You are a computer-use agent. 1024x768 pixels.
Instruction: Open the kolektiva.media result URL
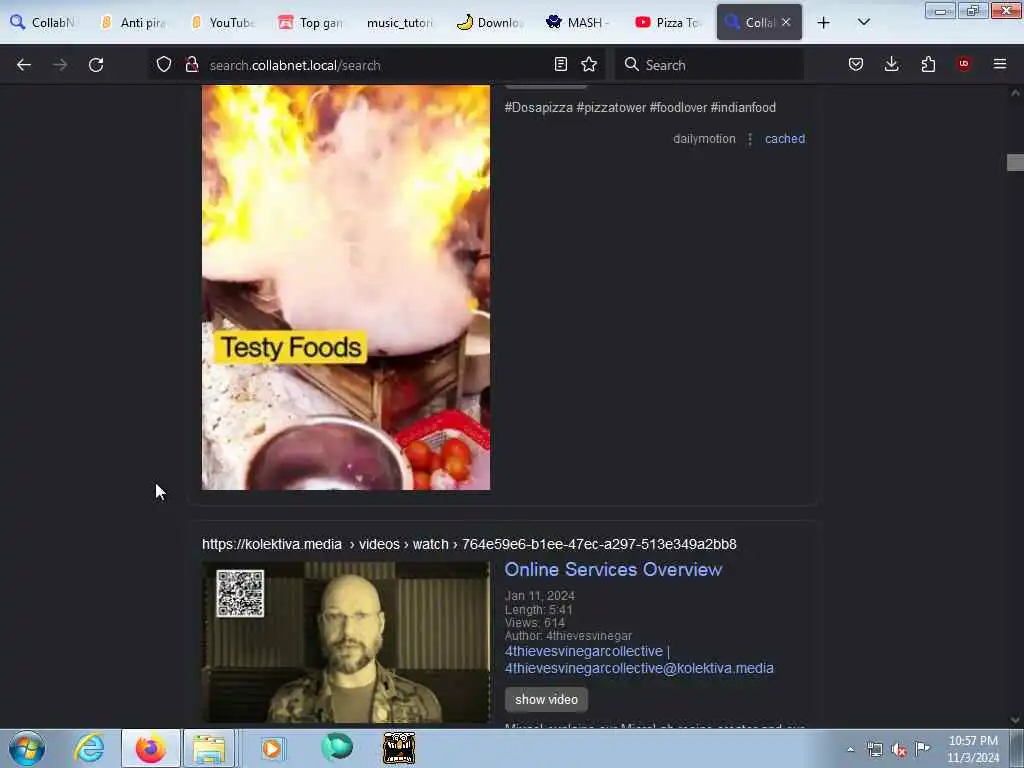coord(469,544)
